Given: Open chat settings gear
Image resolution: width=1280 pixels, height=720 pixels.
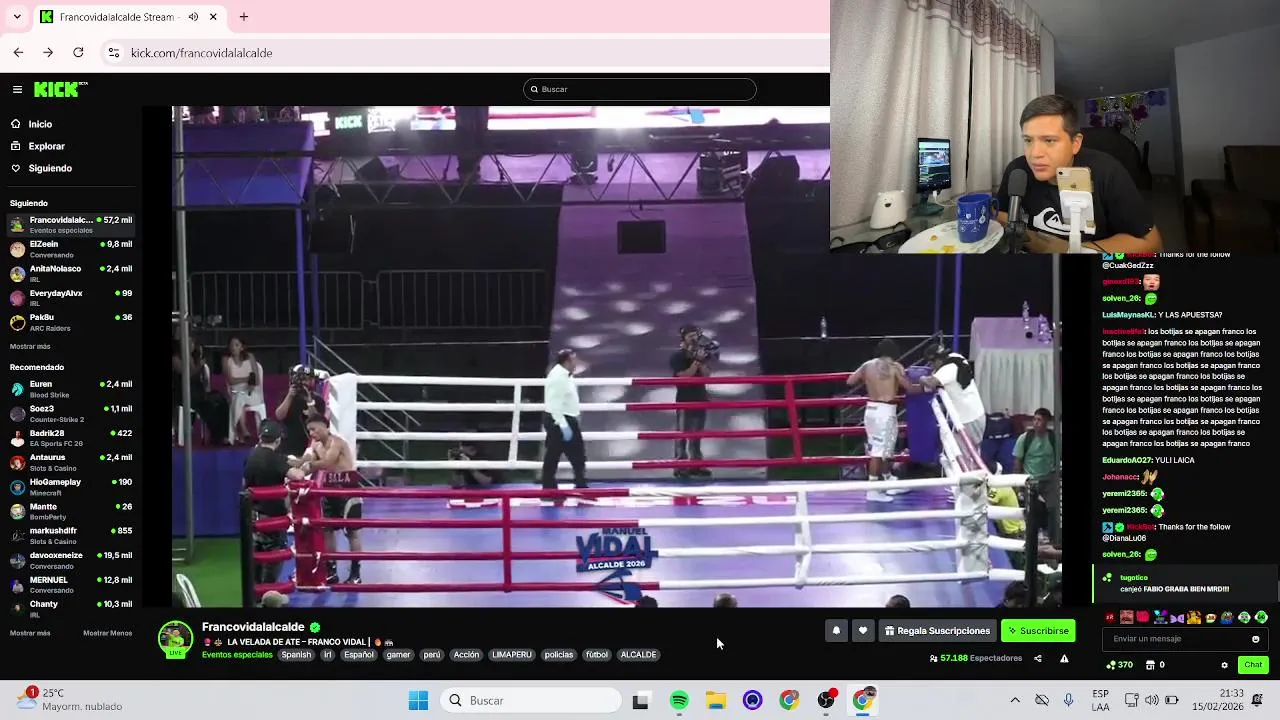Looking at the screenshot, I should pos(1224,665).
